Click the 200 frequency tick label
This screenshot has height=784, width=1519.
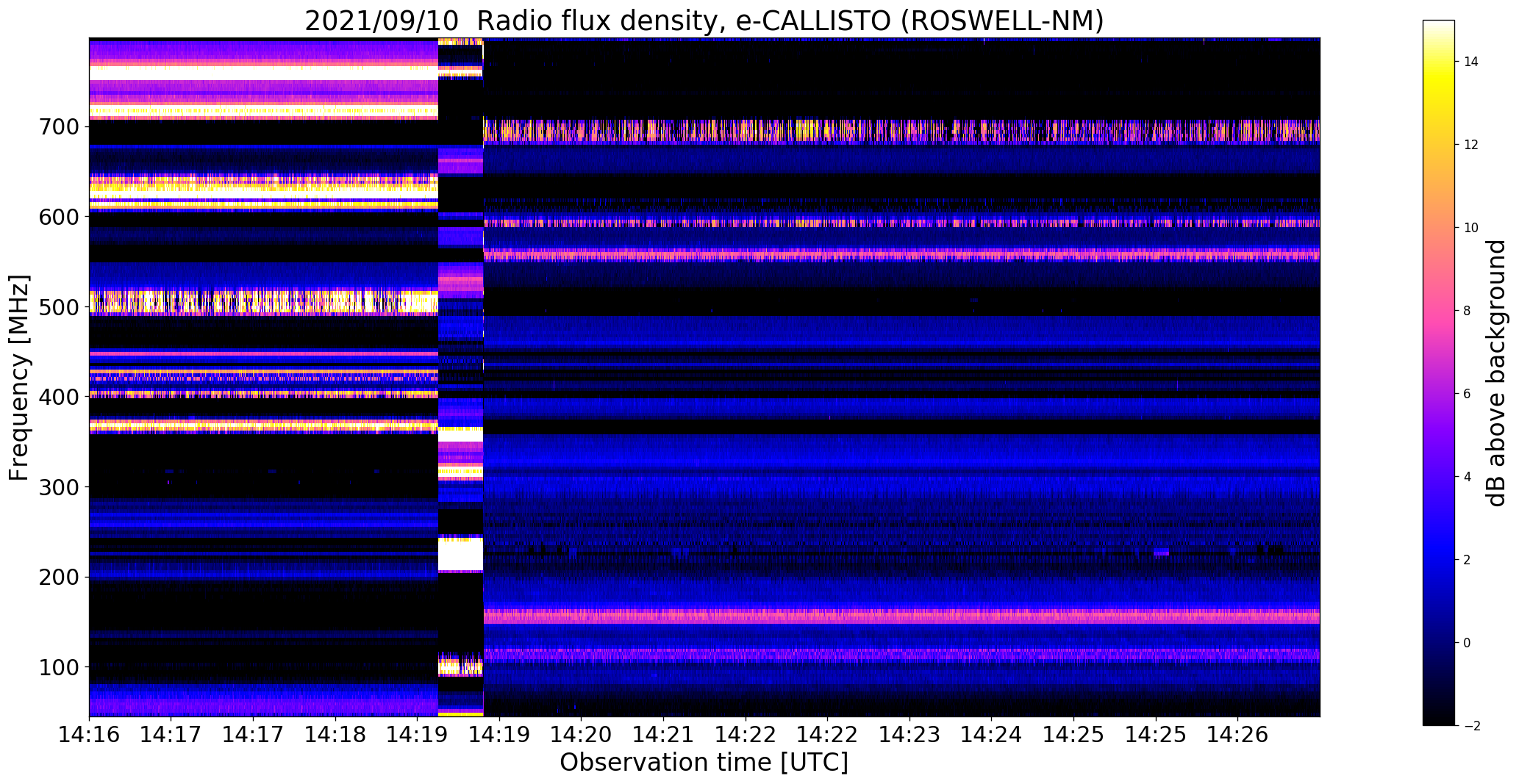(x=58, y=578)
